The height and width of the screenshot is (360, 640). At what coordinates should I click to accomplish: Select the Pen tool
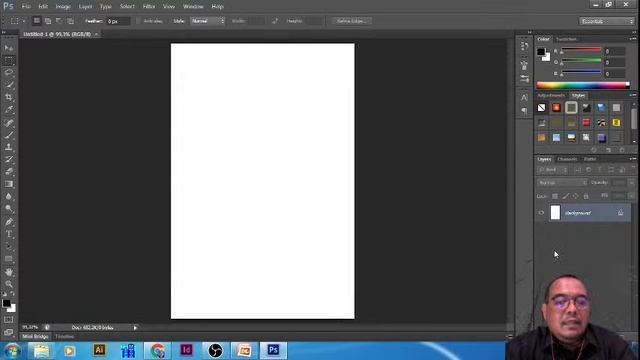(9, 222)
